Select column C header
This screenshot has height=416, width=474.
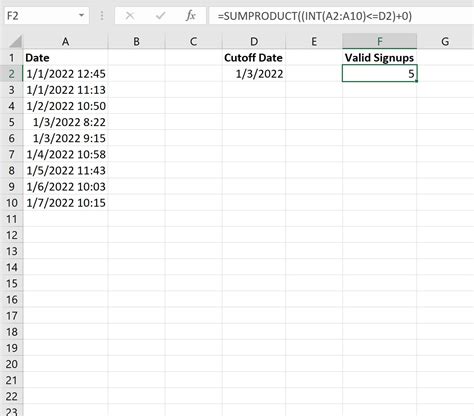coord(193,42)
